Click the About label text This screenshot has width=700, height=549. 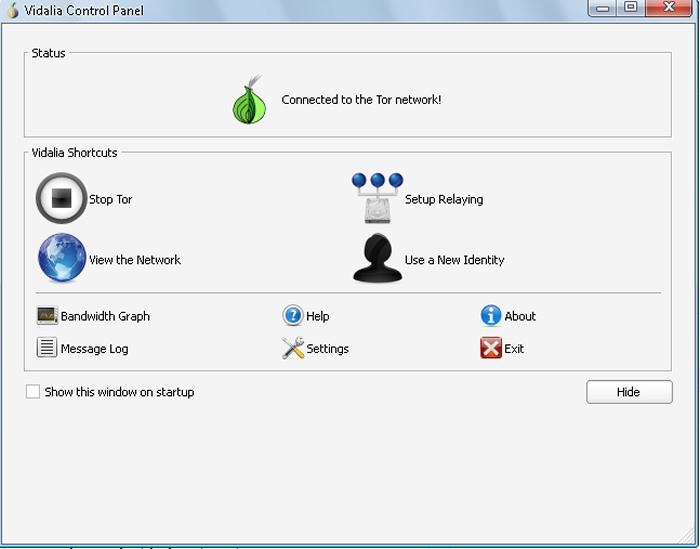coord(520,316)
